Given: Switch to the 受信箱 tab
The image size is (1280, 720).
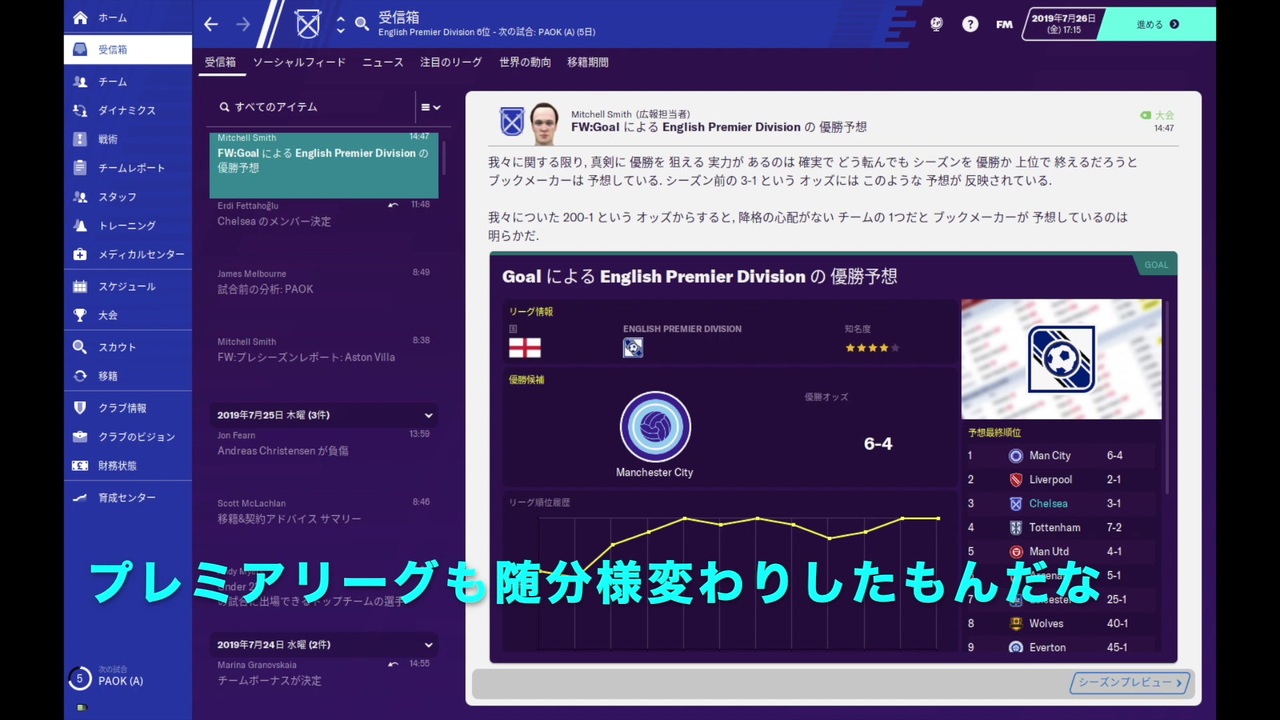Looking at the screenshot, I should 220,62.
